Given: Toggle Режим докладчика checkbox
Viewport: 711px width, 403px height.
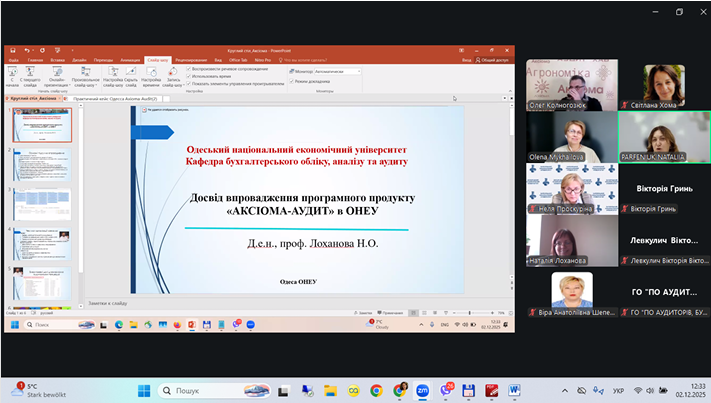Looking at the screenshot, I should tap(292, 81).
